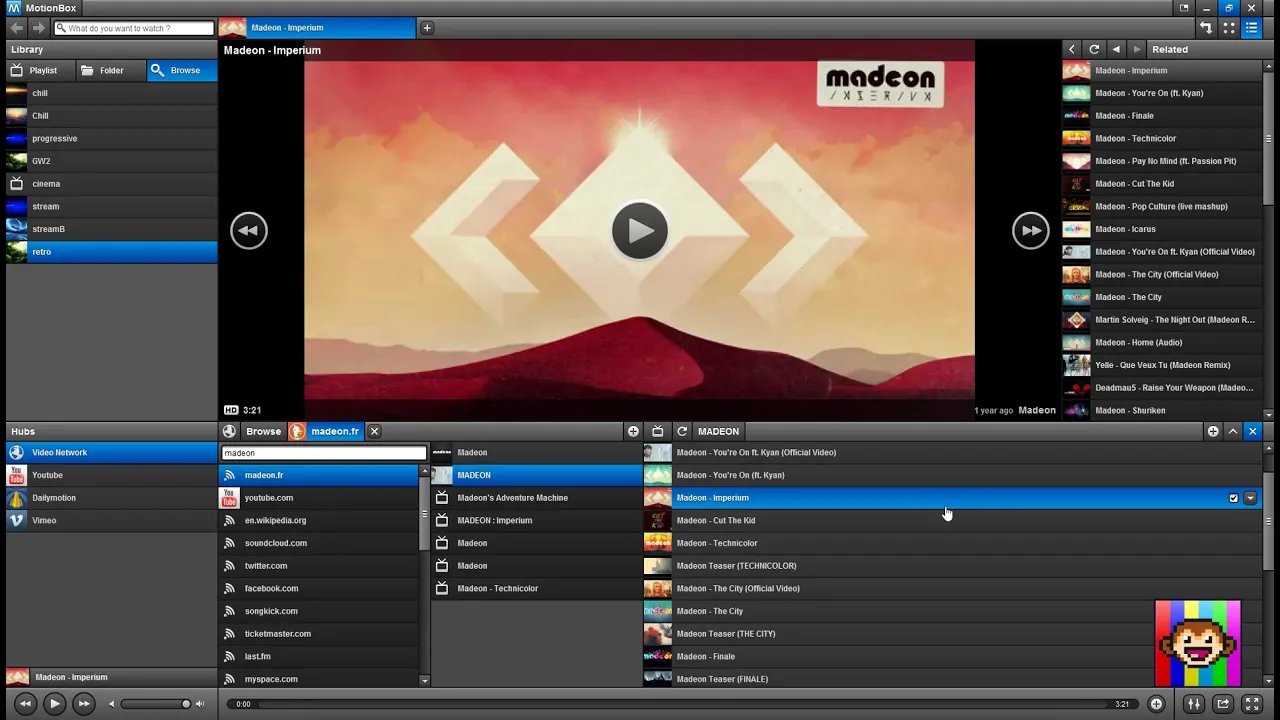The width and height of the screenshot is (1280, 720).
Task: Adjust the volume slider
Action: point(155,704)
